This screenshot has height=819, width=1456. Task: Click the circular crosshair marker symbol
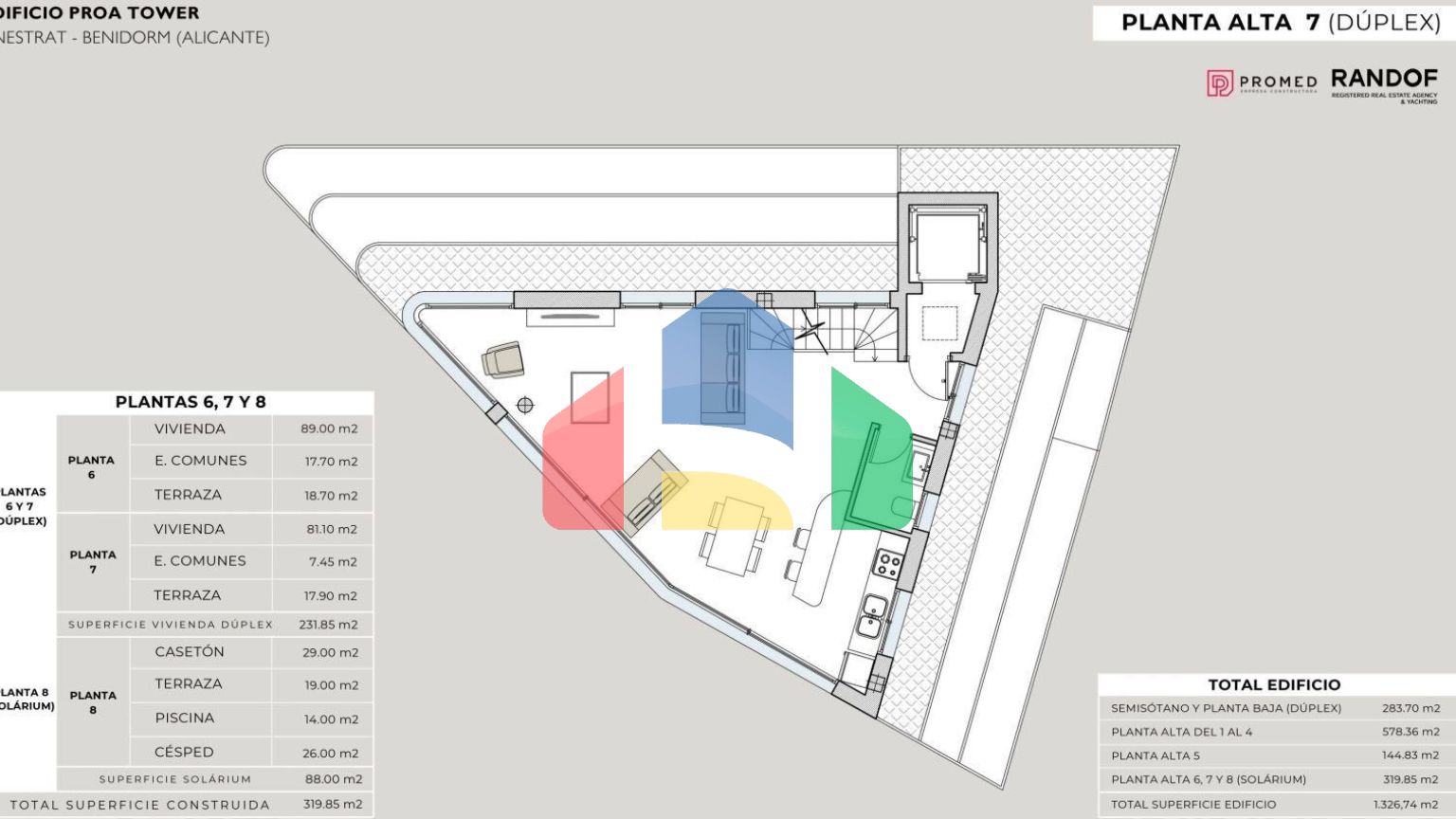pos(525,406)
